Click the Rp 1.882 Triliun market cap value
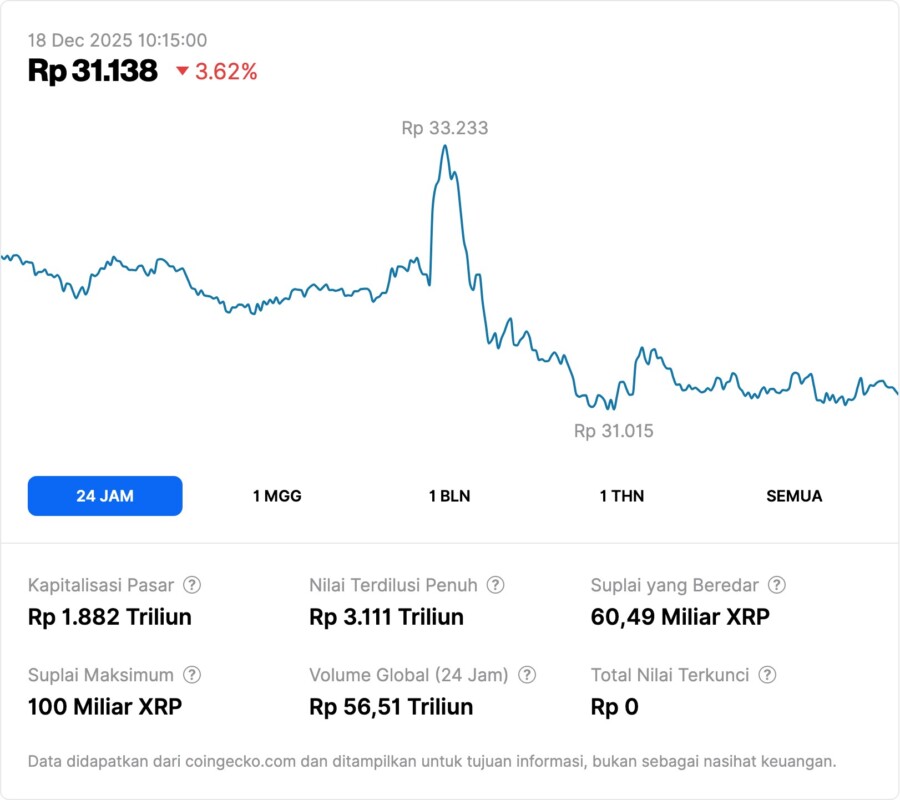Viewport: 900px width, 800px height. pos(110,617)
